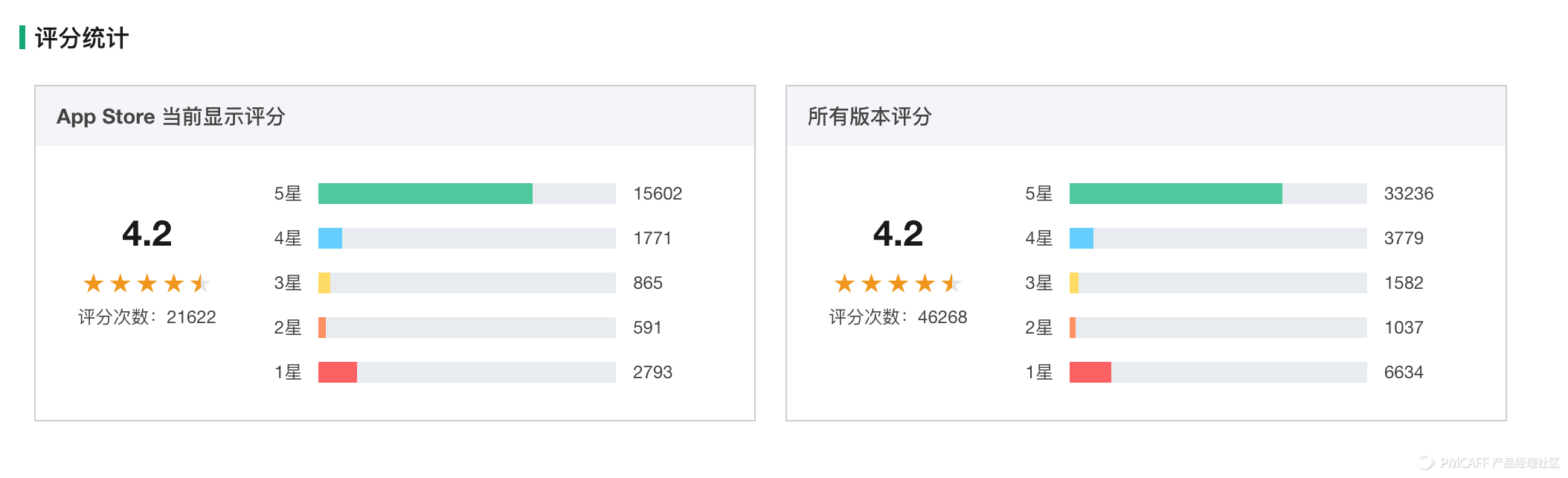Click the orange 2星 bar in App Store panel
The image size is (1568, 478).
coord(322,328)
